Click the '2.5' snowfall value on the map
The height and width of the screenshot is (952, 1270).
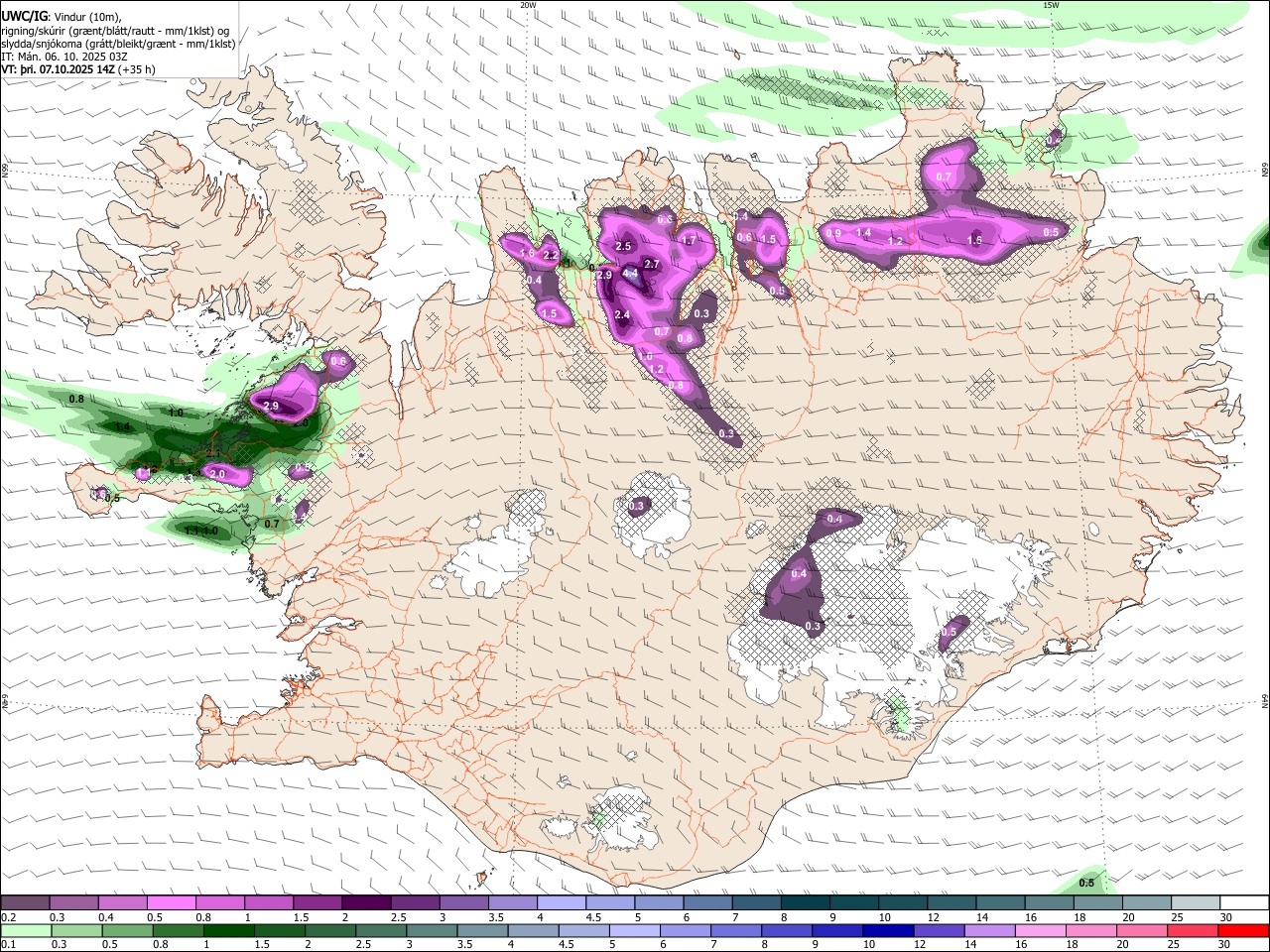[623, 246]
